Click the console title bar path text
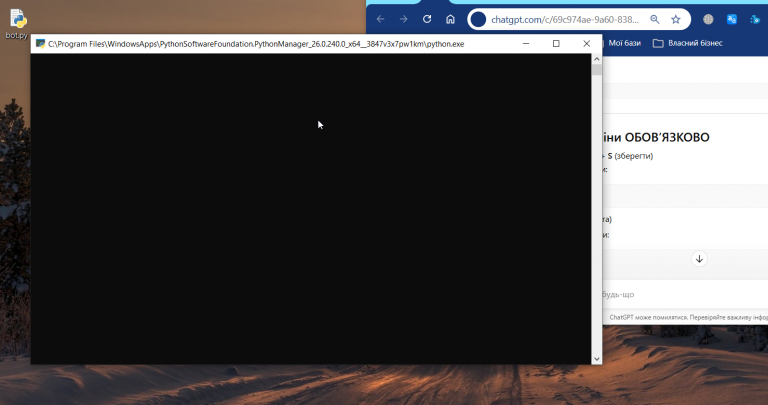The width and height of the screenshot is (768, 405). pos(256,44)
